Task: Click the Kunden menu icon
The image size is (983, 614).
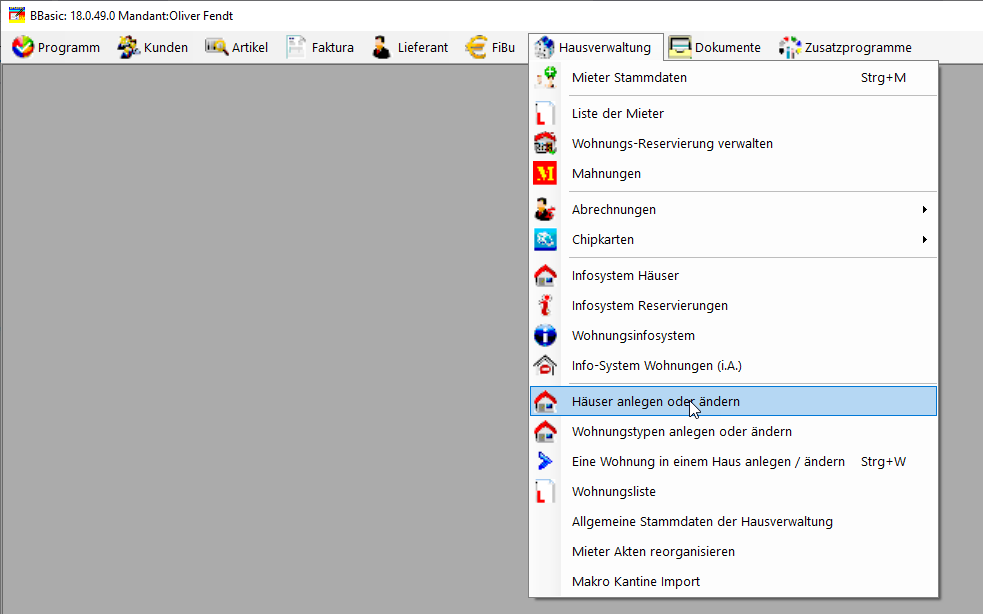Action: click(129, 47)
